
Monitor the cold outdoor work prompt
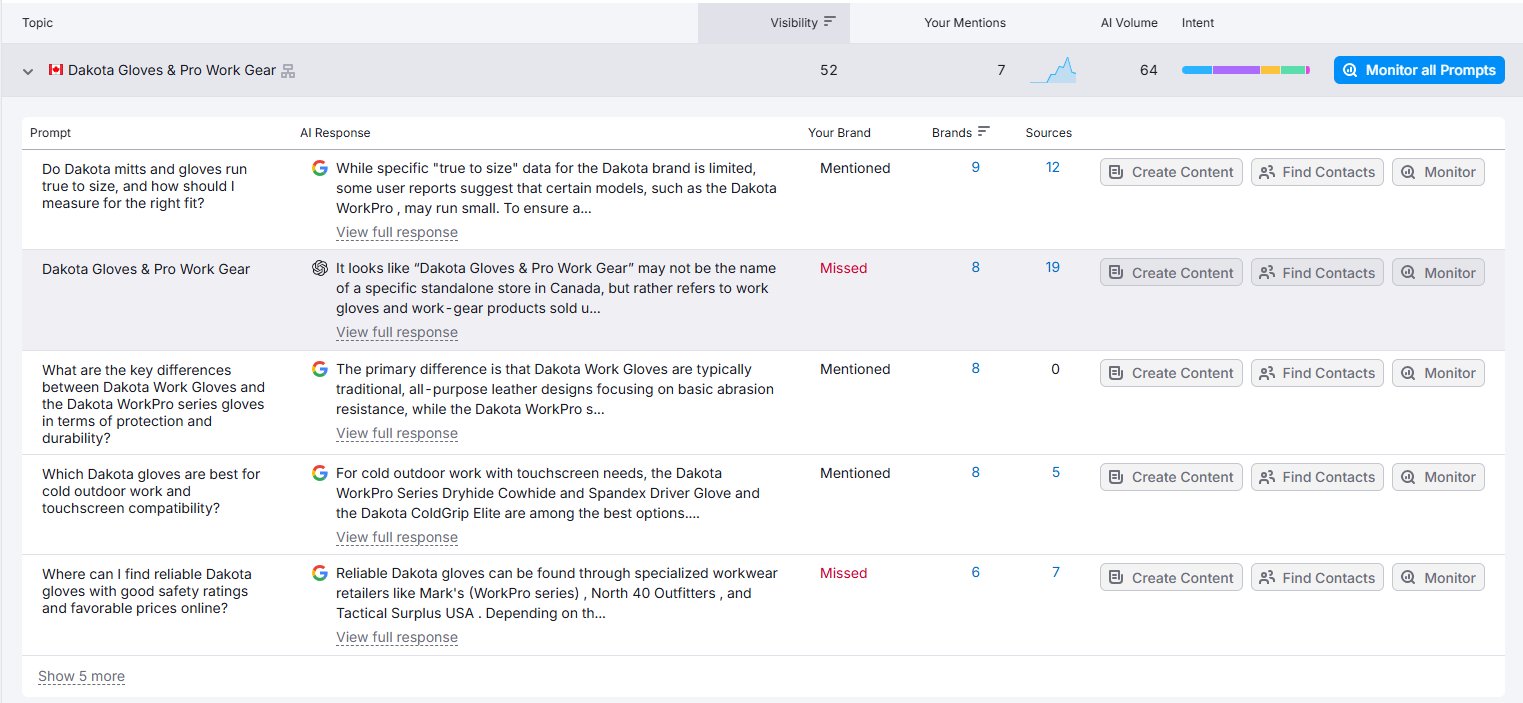coord(1438,477)
